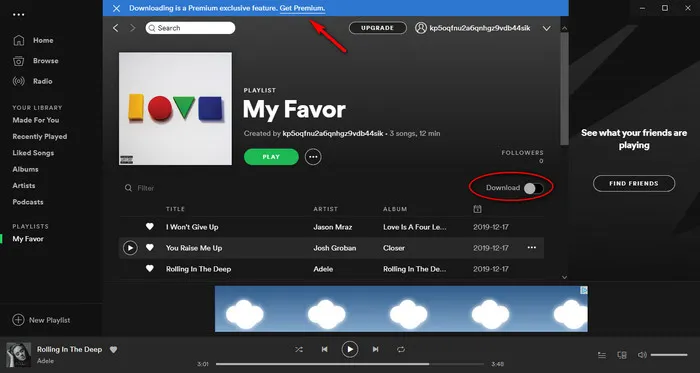Screen dimensions: 700x373
Task: Open album Closer
Action: click(394, 248)
